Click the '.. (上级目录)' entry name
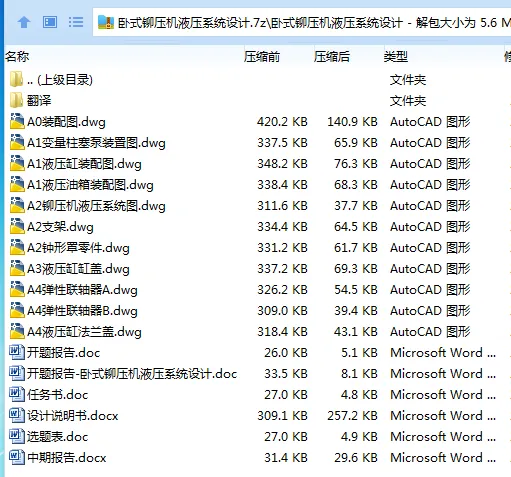The width and height of the screenshot is (511, 477). tap(60, 80)
